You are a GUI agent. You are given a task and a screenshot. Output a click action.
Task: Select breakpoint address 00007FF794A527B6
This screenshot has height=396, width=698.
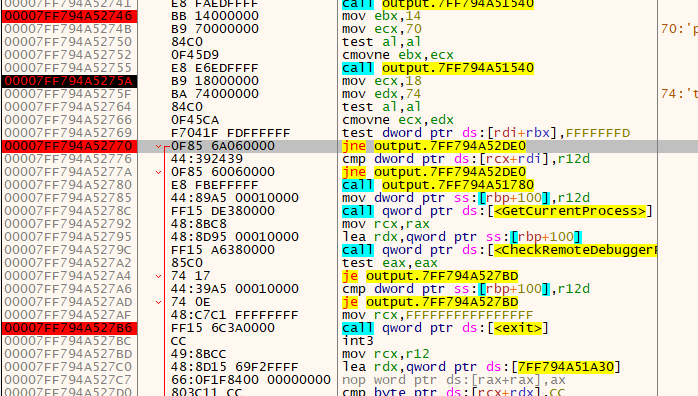tap(69, 328)
